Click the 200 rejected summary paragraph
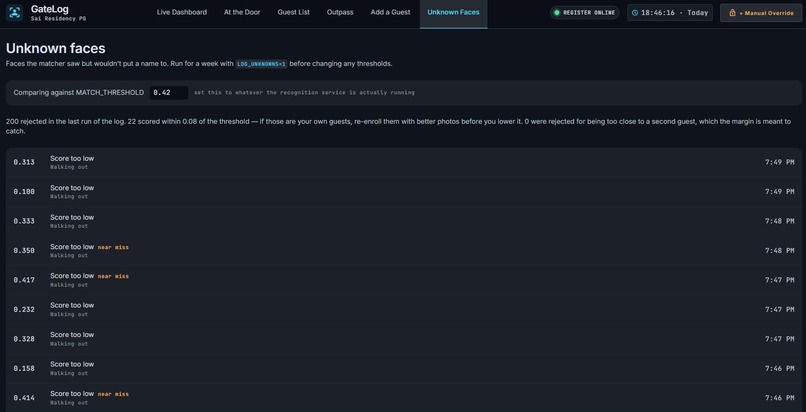806x412 pixels. 398,126
